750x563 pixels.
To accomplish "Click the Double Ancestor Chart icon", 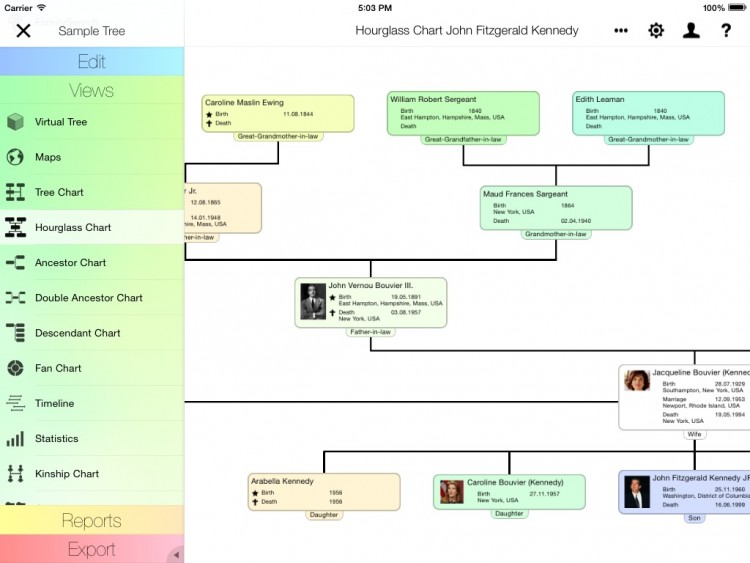I will (x=15, y=298).
